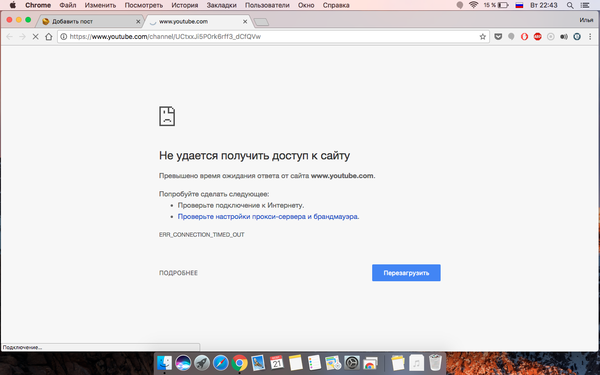Focus the address bar URL field
Viewport: 600px width, 375px height.
(274, 37)
